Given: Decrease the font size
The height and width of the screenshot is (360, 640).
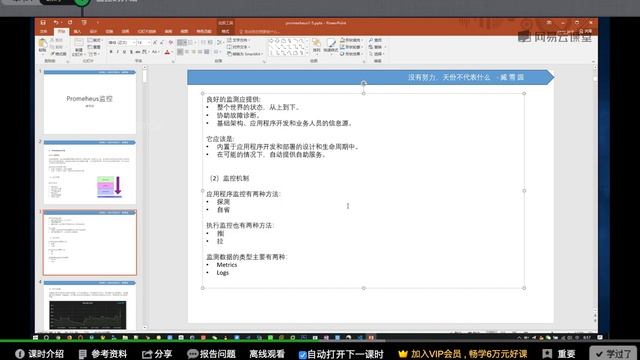Looking at the screenshot, I should click(x=162, y=42).
